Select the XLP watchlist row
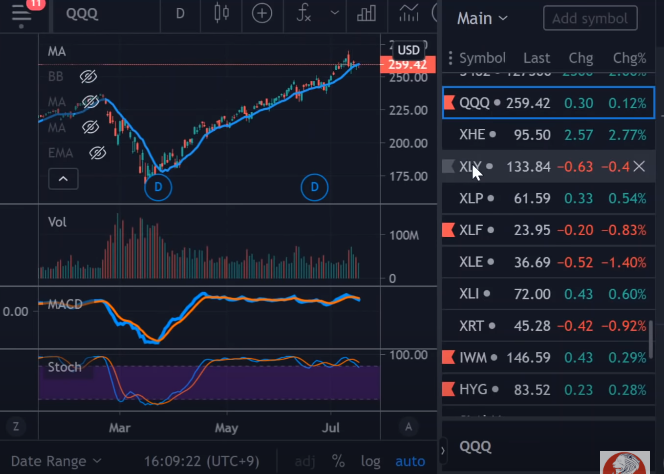 (548, 198)
